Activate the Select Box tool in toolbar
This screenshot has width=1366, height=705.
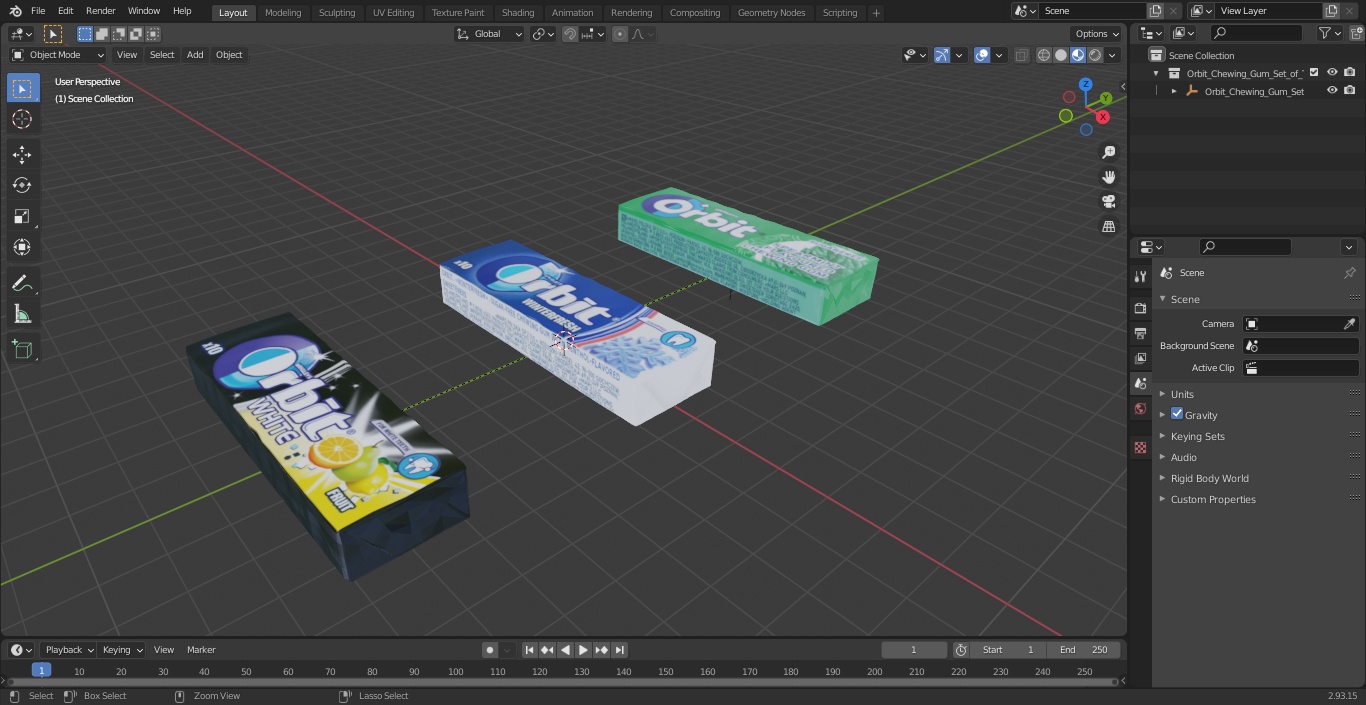pyautogui.click(x=23, y=88)
